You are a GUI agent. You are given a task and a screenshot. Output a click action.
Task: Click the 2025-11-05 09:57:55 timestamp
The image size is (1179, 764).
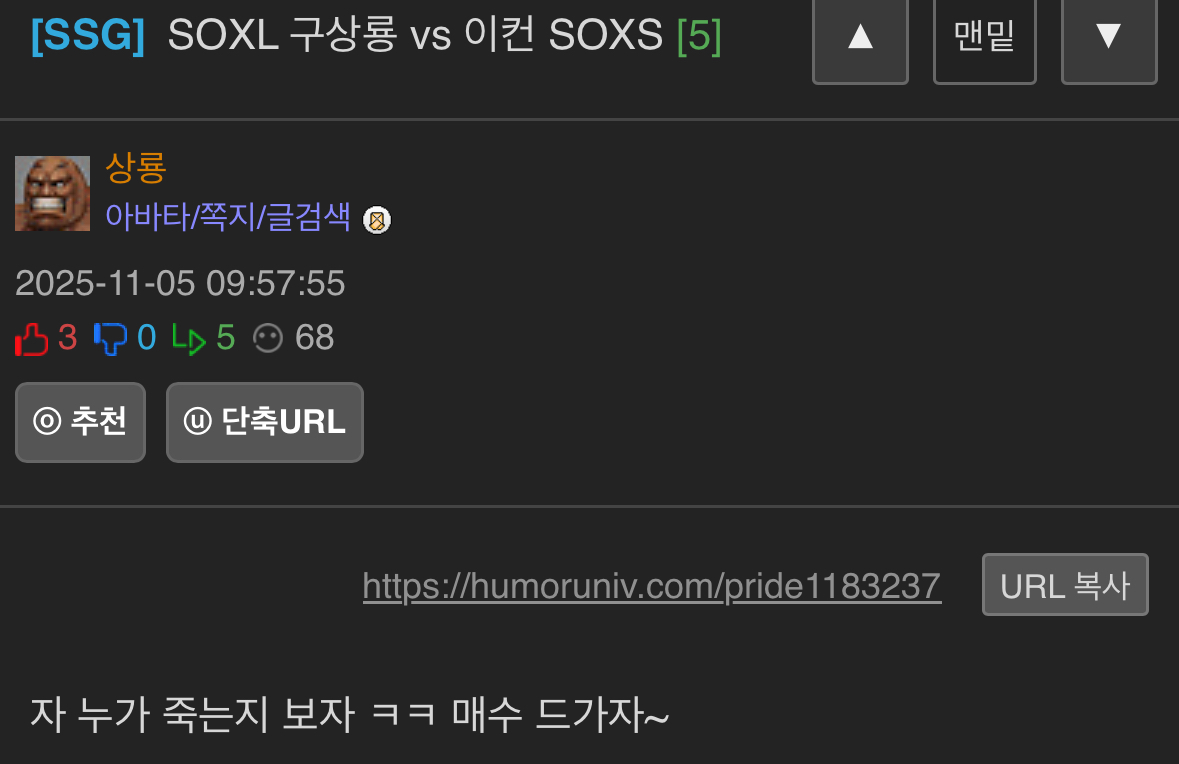pos(180,283)
